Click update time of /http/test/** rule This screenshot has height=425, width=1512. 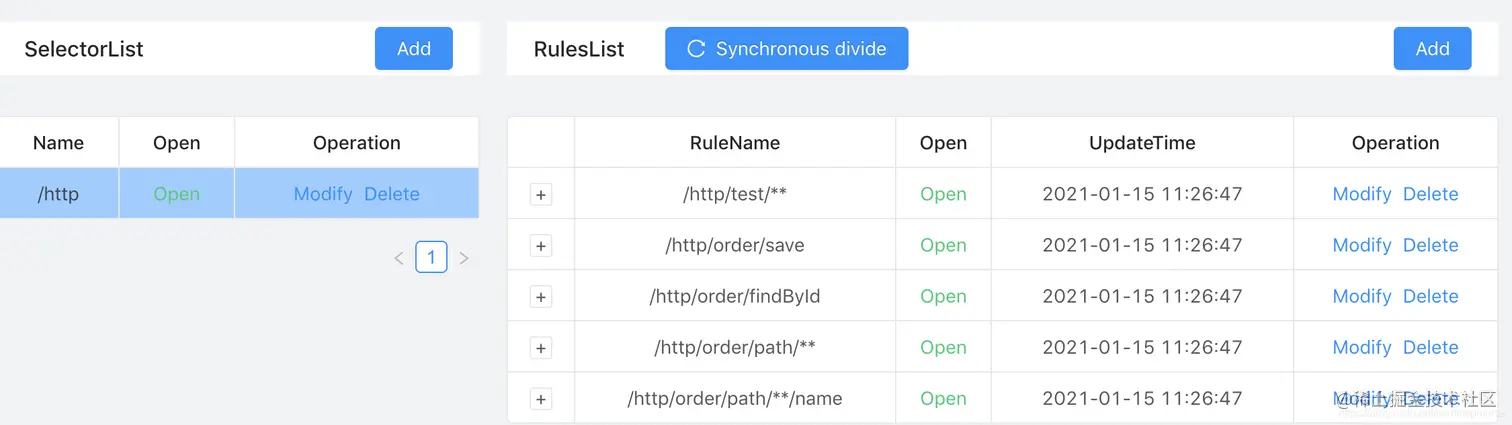(x=1142, y=194)
